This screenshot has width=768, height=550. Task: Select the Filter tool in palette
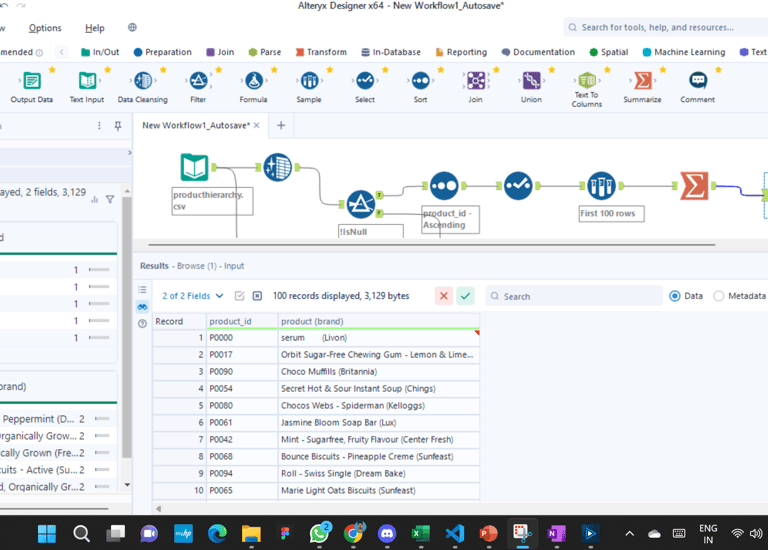198,87
